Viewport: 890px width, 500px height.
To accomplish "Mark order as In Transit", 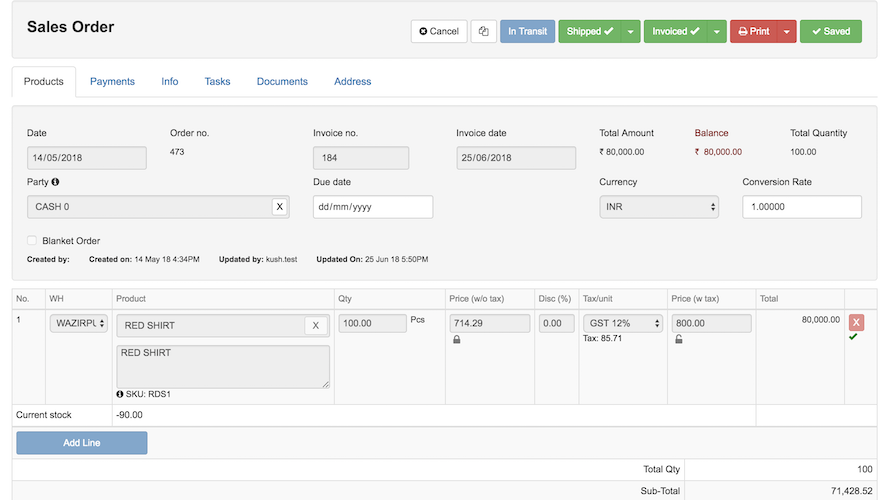I will (527, 31).
